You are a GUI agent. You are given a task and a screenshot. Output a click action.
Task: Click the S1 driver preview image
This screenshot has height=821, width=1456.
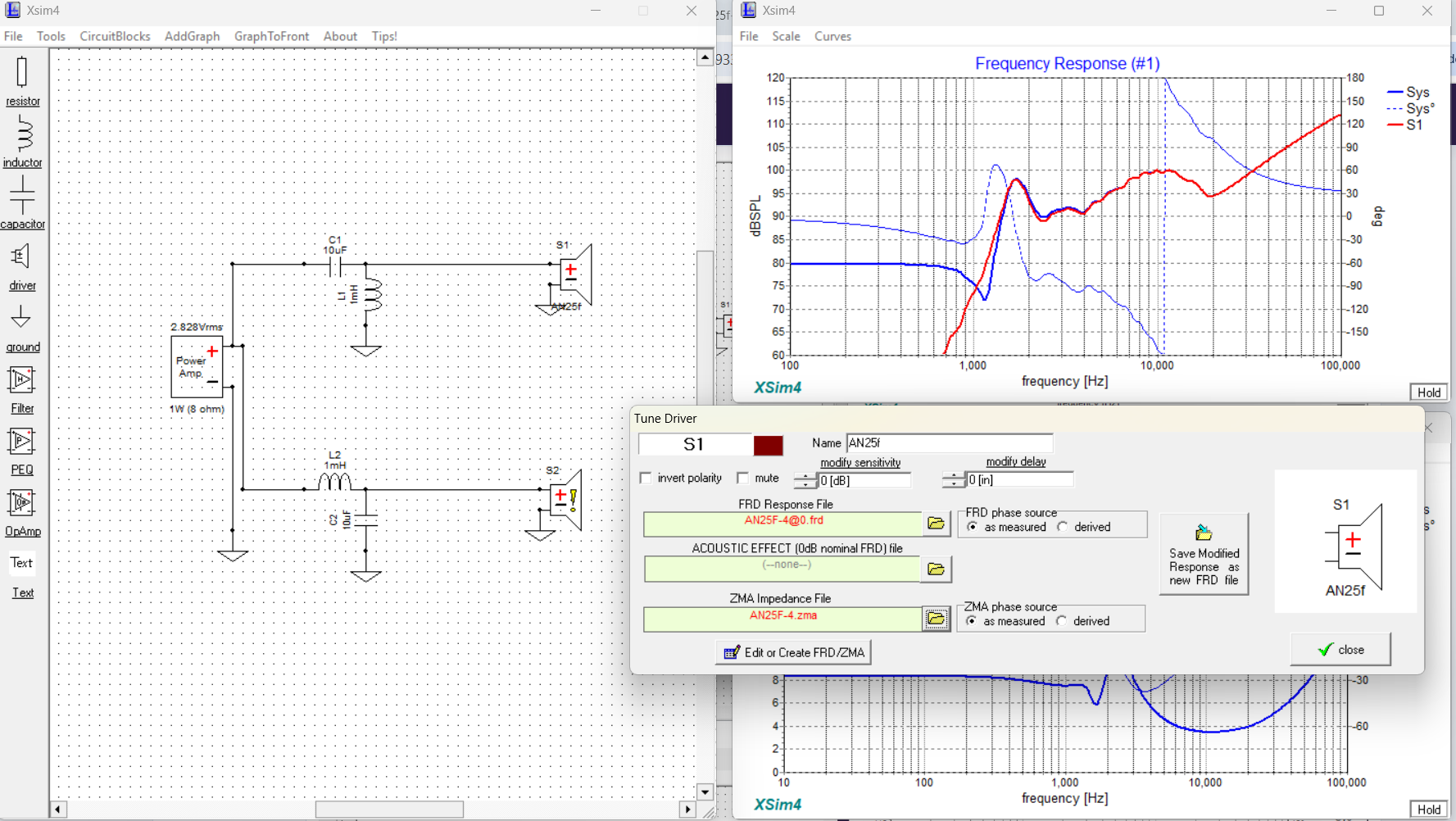1345,542
